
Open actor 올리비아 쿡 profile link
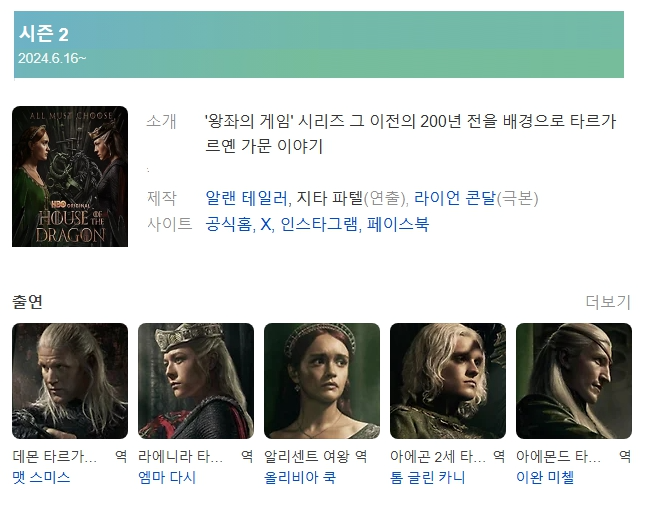[x=300, y=477]
